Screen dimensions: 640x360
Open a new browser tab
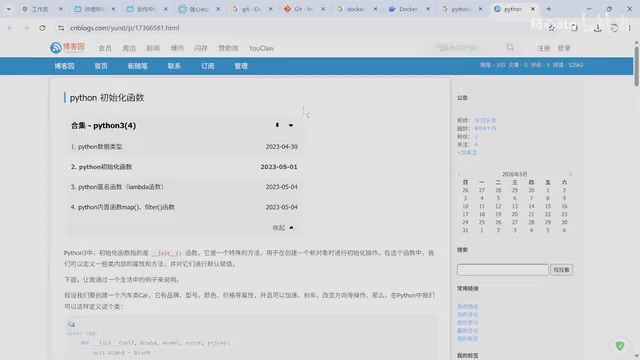point(549,9)
